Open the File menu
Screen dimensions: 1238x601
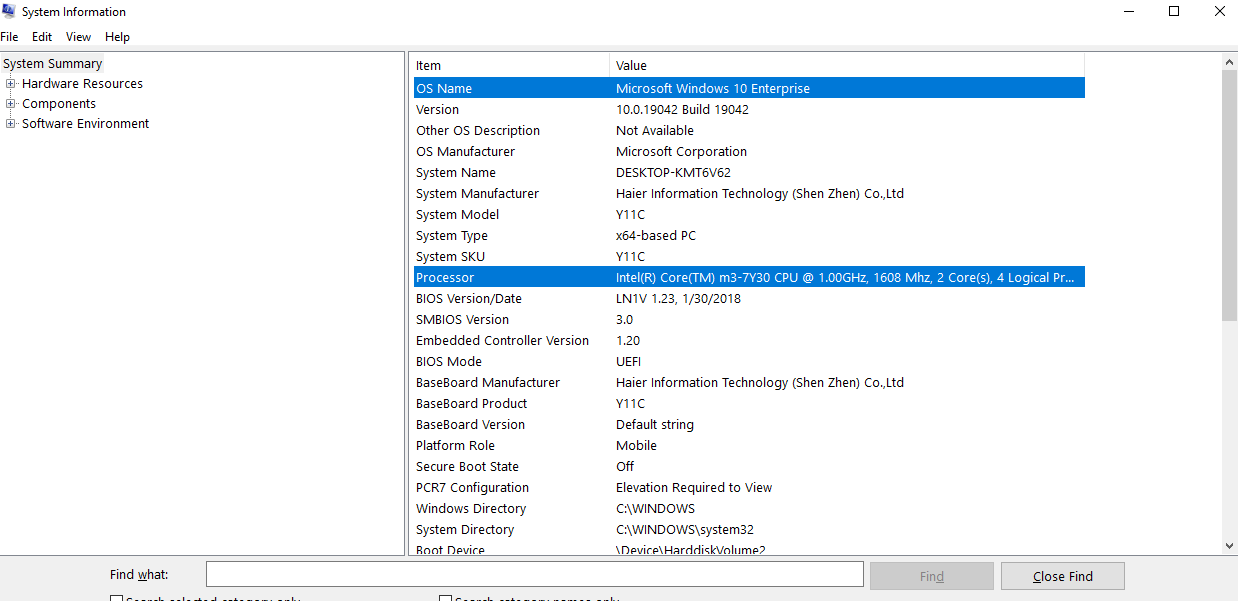pyautogui.click(x=10, y=37)
